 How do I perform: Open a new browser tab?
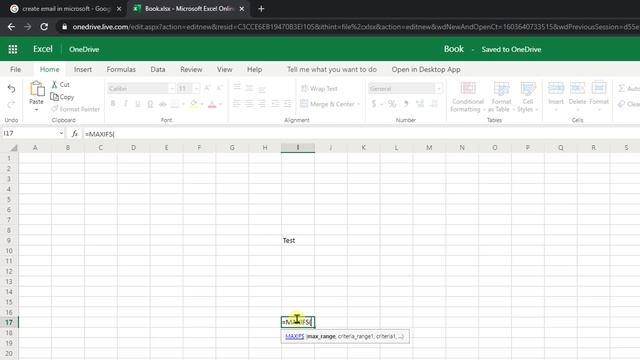pyautogui.click(x=261, y=9)
